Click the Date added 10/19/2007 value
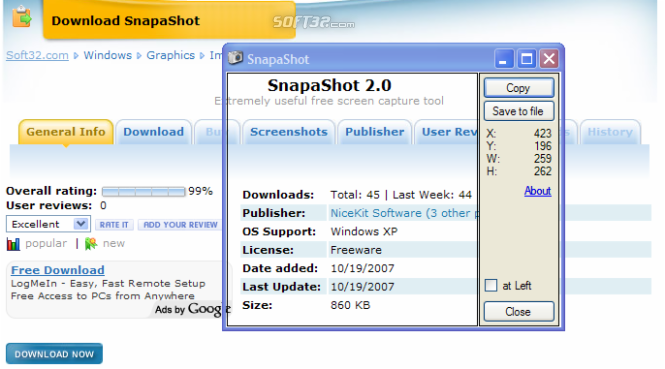This screenshot has height=369, width=665. click(x=362, y=268)
